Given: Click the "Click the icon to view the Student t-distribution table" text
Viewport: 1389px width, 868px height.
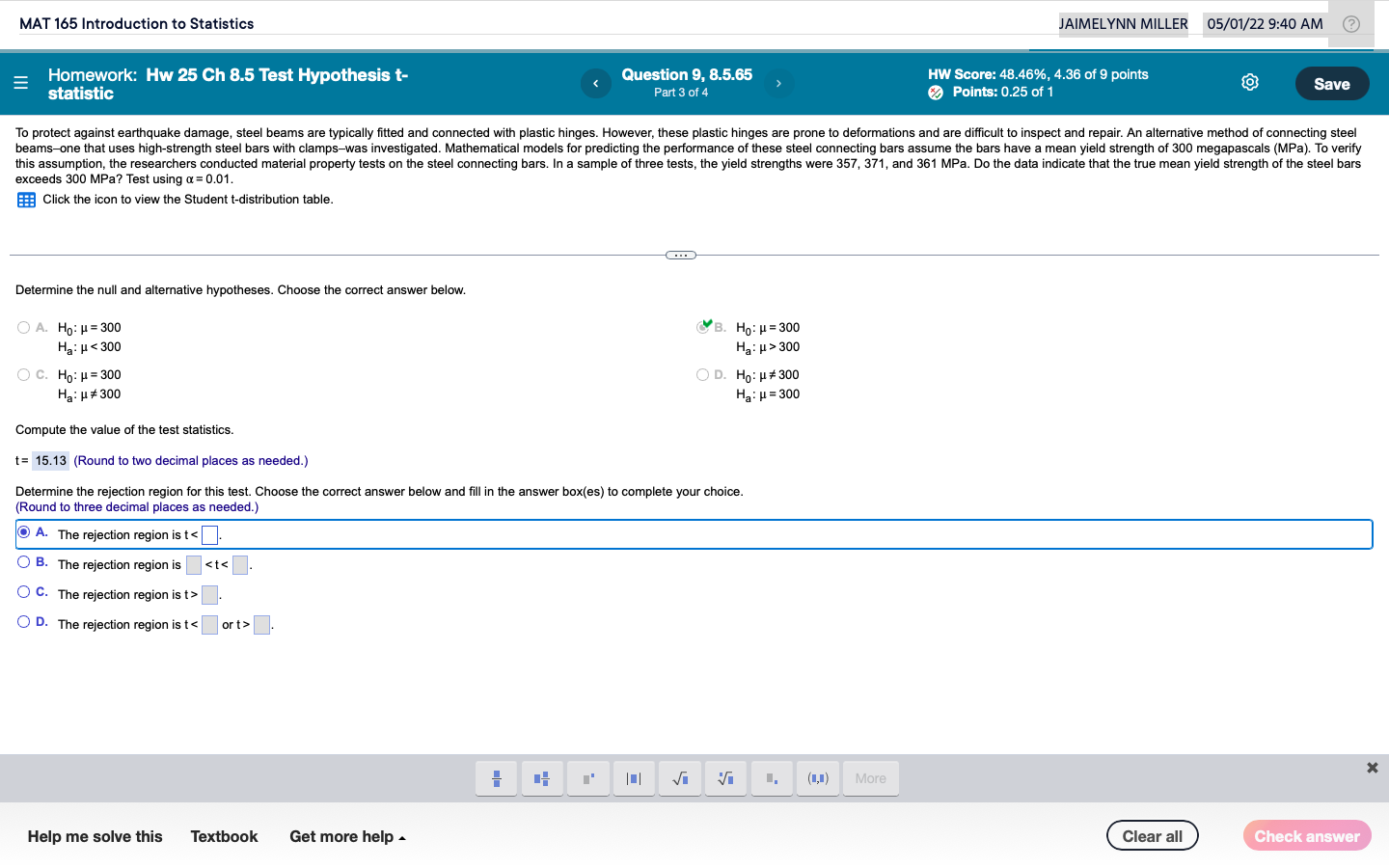Looking at the screenshot, I should coord(188,200).
